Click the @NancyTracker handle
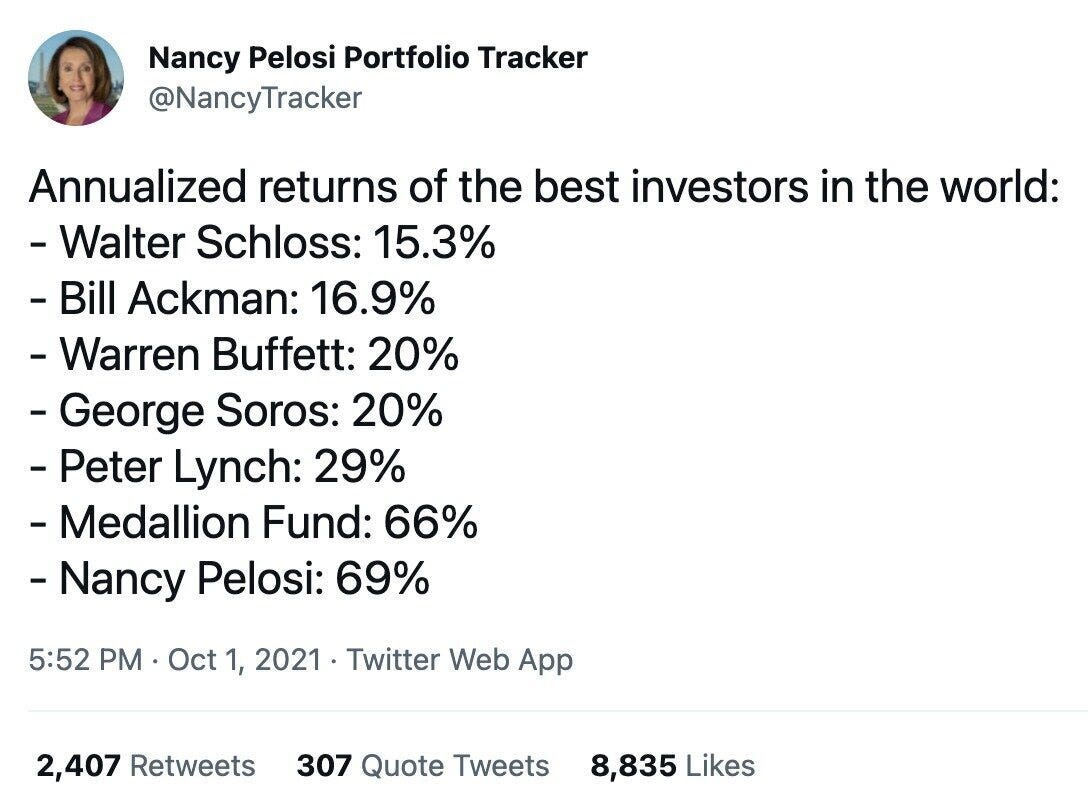 tap(255, 98)
